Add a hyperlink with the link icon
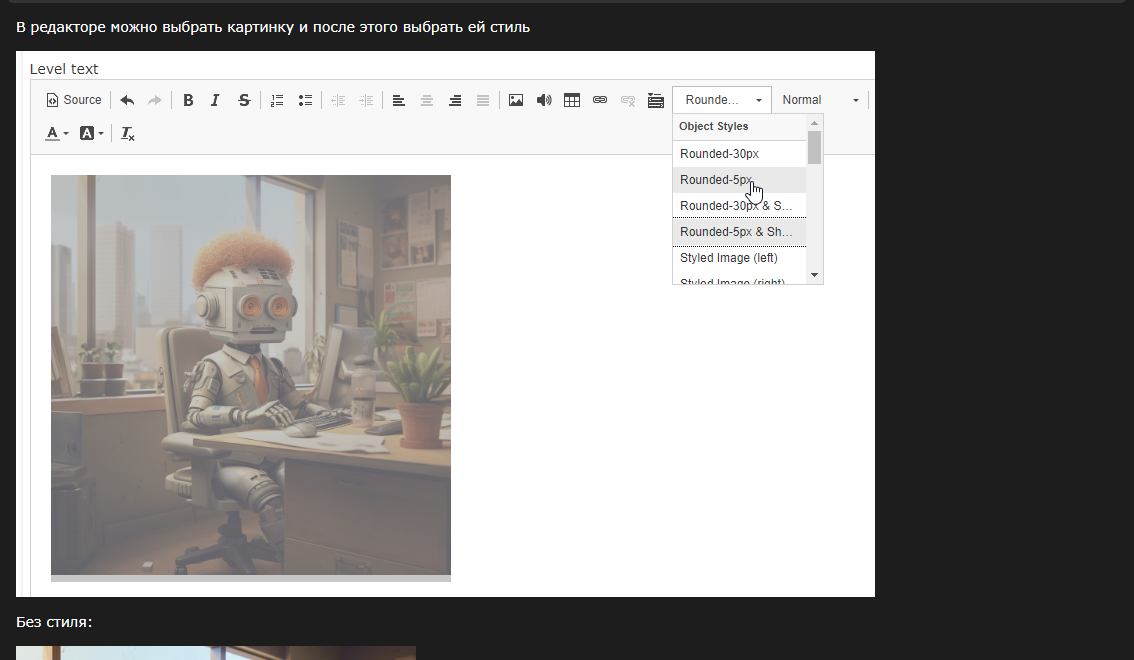The height and width of the screenshot is (660, 1134). click(600, 100)
